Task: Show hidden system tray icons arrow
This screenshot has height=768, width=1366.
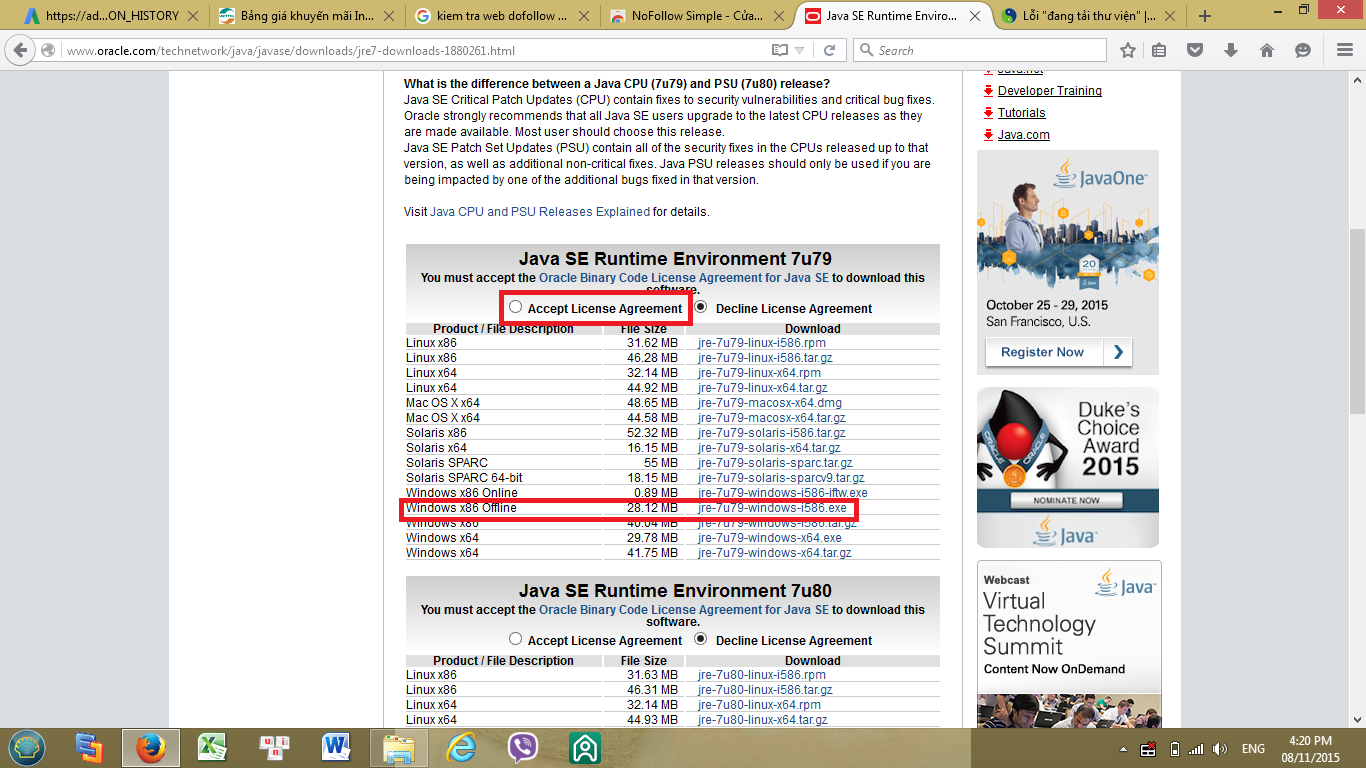Action: point(1124,748)
